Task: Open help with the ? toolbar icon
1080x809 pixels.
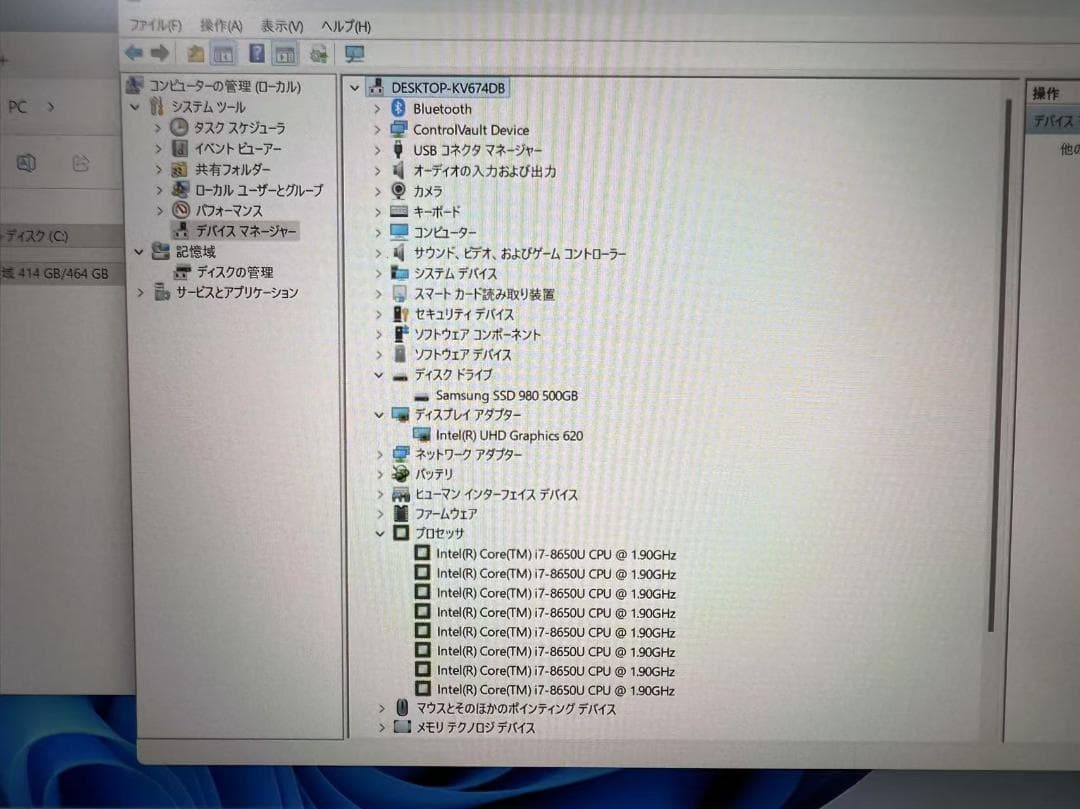Action: [257, 53]
